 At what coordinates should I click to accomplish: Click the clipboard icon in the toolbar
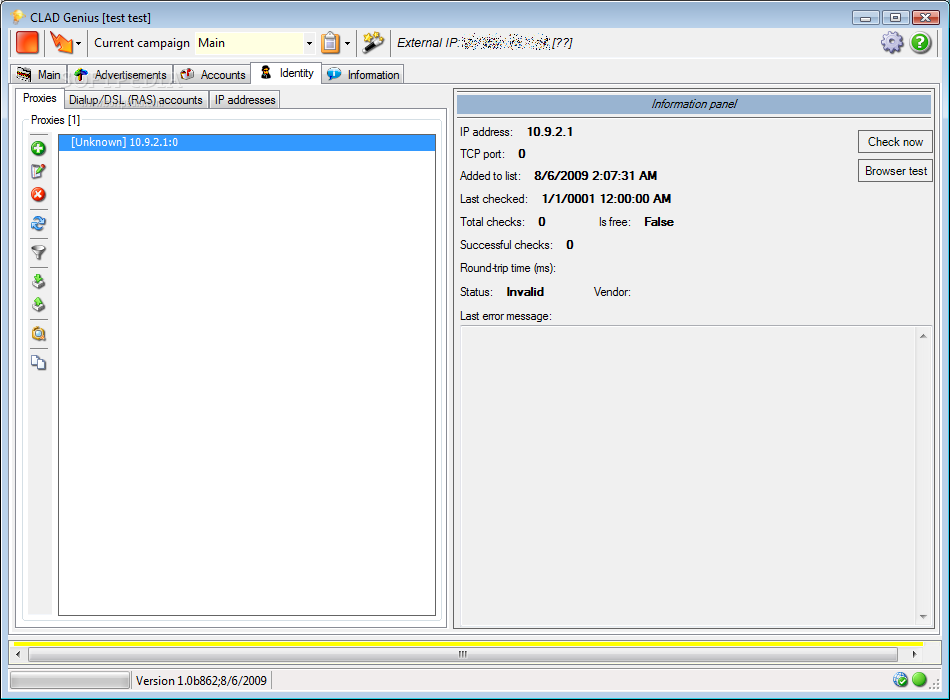tap(330, 42)
